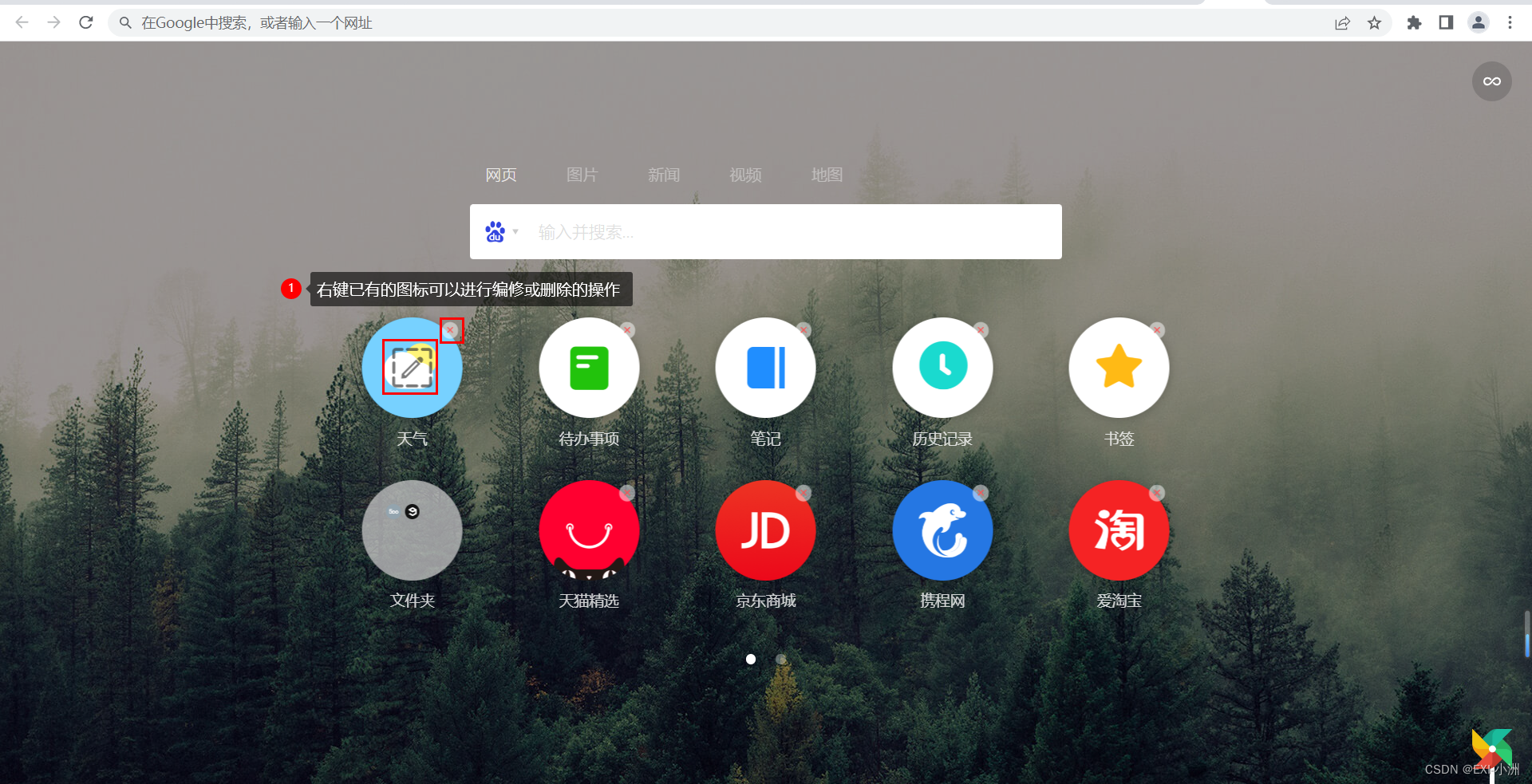Open the 历史记录 history clock icon
Image resolution: width=1532 pixels, height=784 pixels.
pos(942,368)
